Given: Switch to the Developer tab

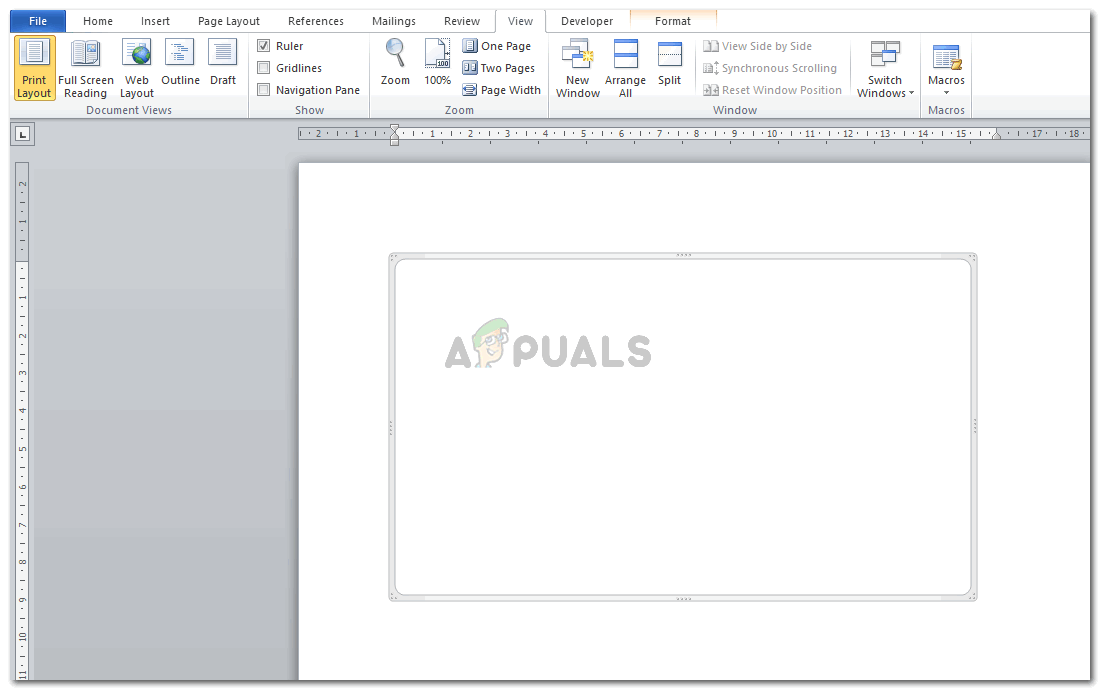Looking at the screenshot, I should tap(587, 21).
